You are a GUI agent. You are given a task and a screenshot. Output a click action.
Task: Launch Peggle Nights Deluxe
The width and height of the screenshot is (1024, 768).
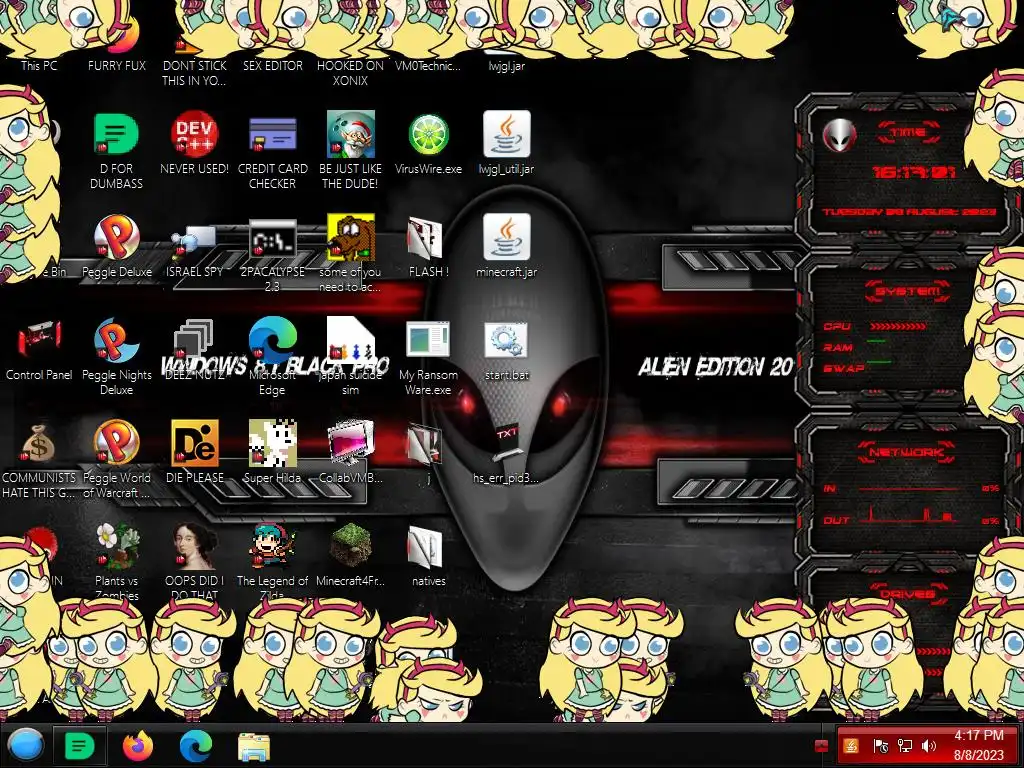116,340
